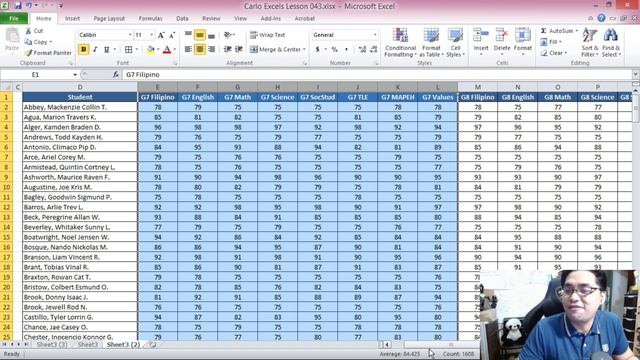The width and height of the screenshot is (640, 360).
Task: Open Copy dropdown arrow
Action: click(x=51, y=42)
